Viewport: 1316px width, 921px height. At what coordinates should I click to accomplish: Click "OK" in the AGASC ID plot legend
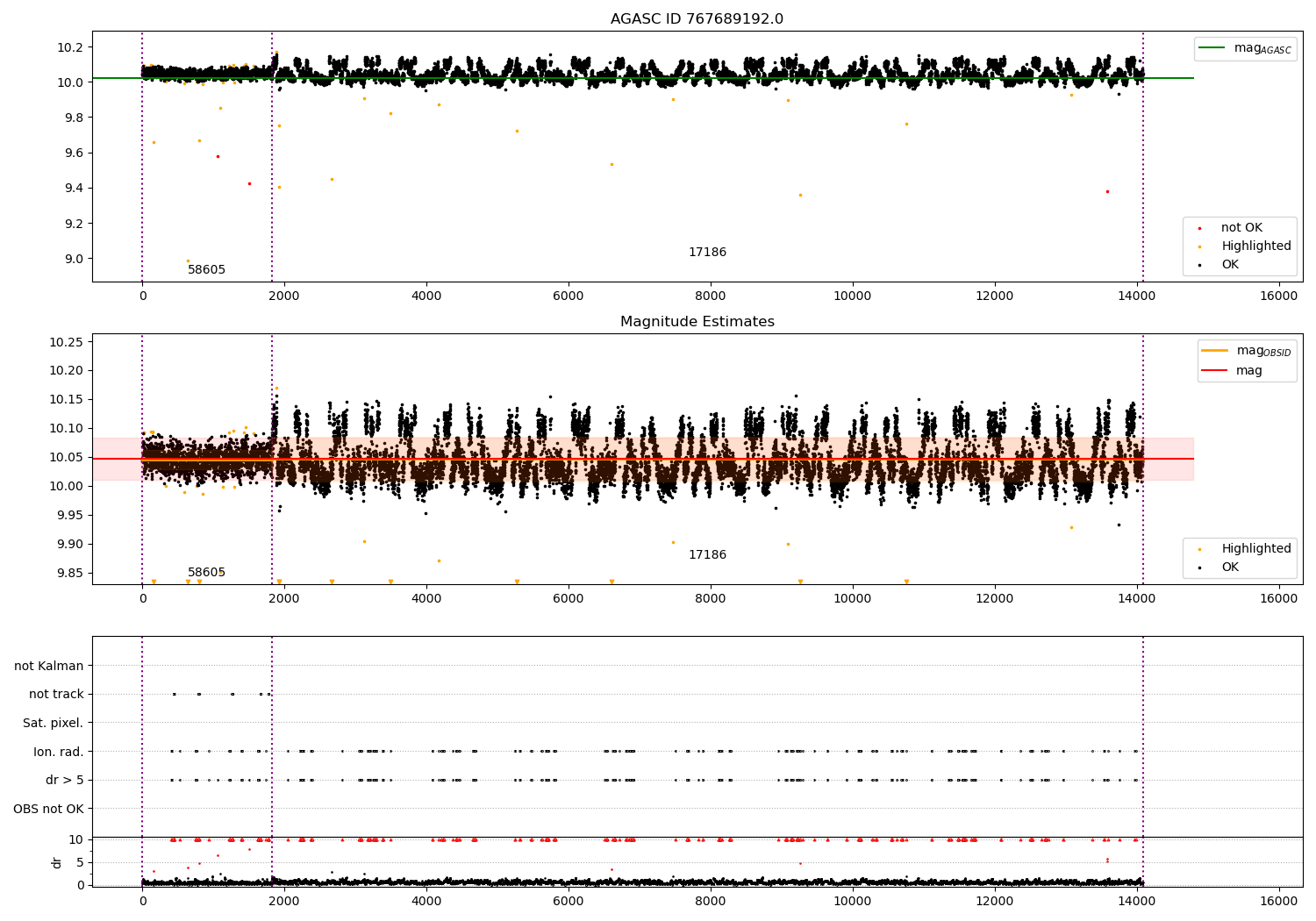pos(1230,265)
